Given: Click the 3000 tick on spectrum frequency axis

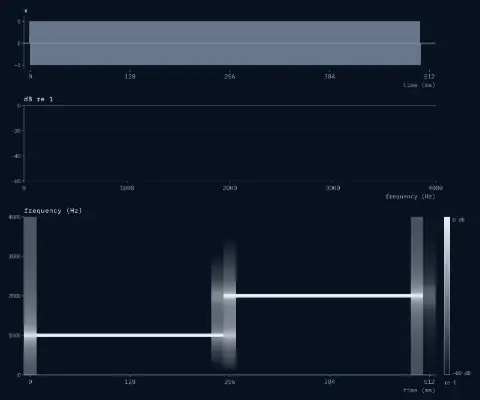Looking at the screenshot, I should pos(333,188).
